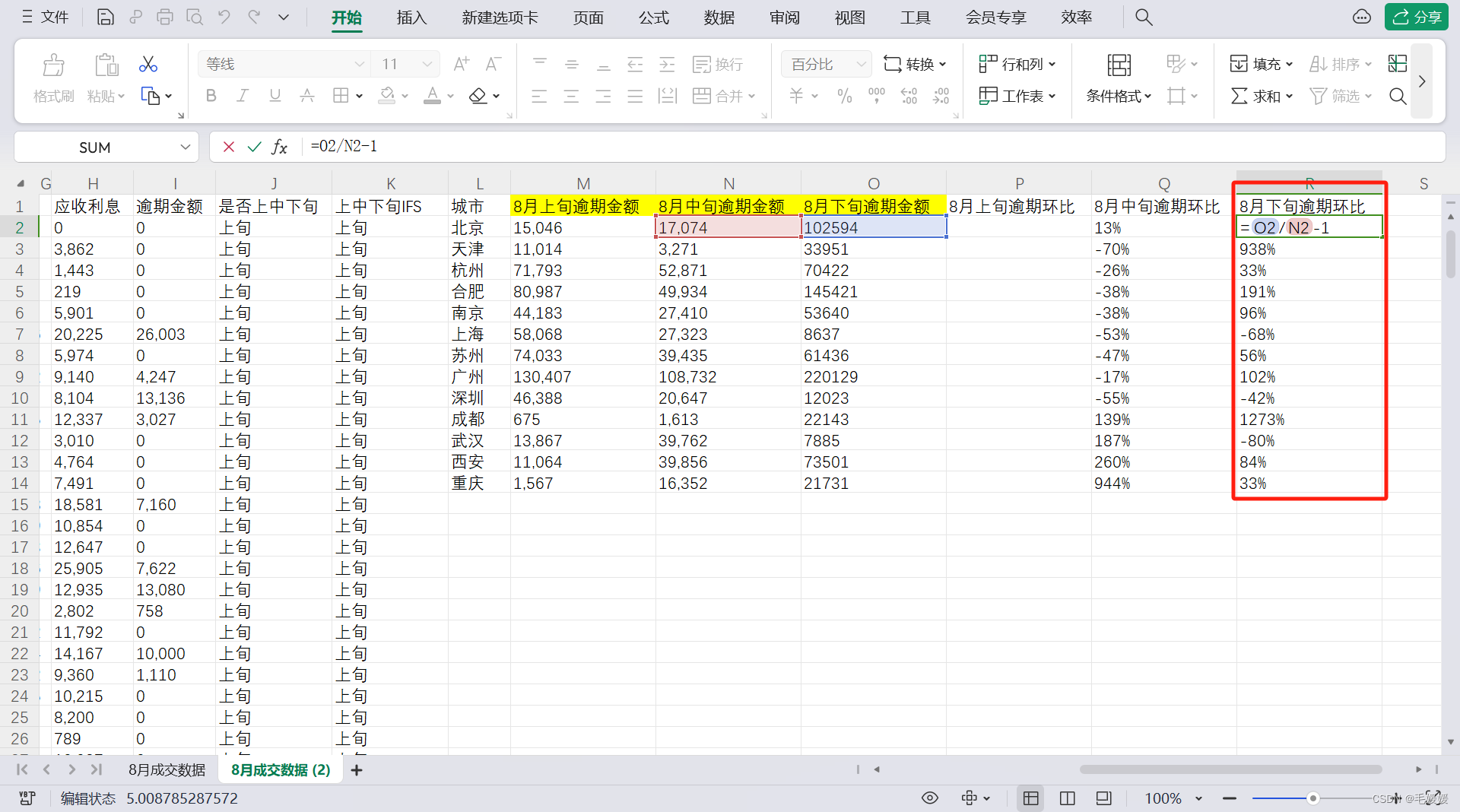This screenshot has width=1460, height=812.
Task: Click the 转换 convert button
Action: coord(915,64)
